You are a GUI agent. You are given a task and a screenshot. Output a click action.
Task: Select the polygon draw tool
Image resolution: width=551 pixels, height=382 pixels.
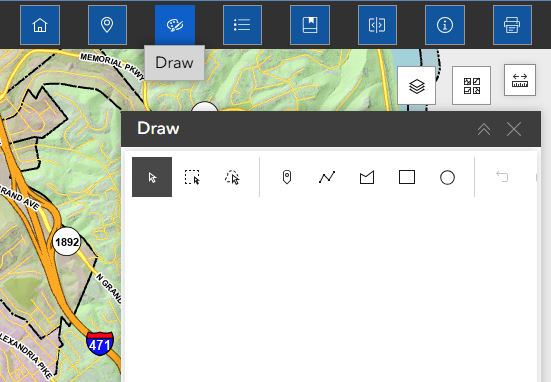[367, 177]
